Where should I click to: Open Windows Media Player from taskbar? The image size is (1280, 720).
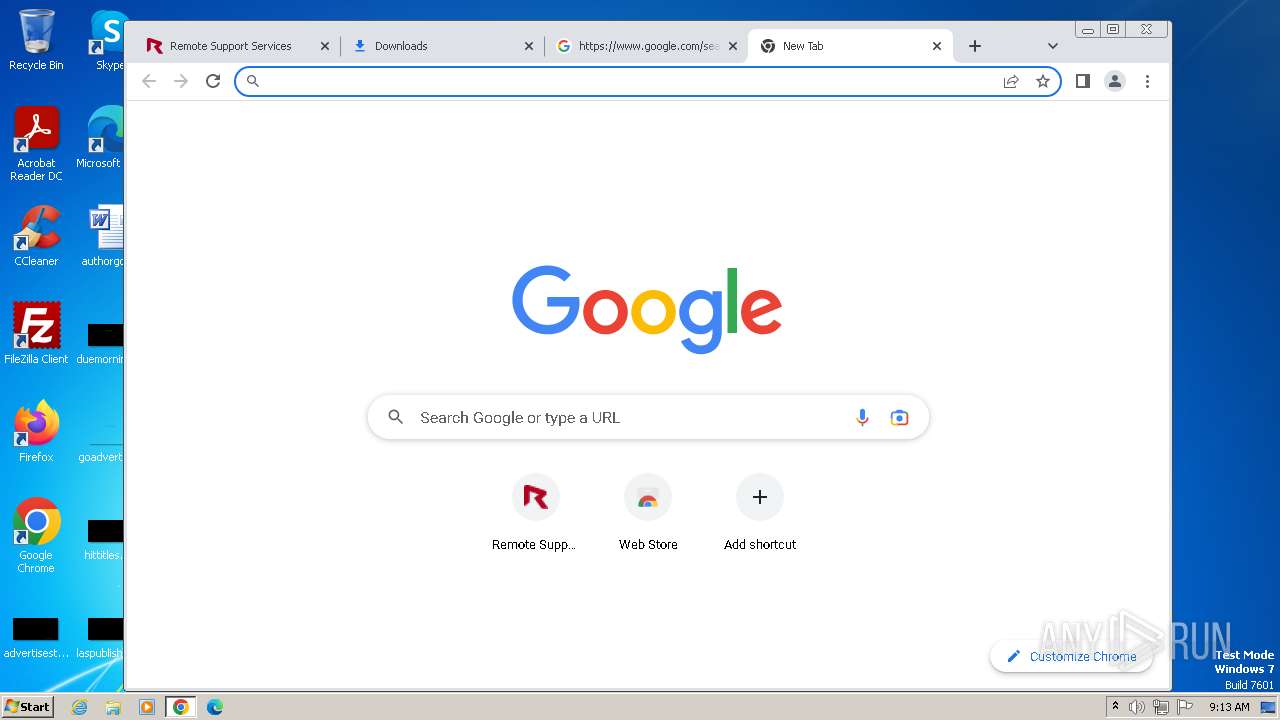point(147,707)
